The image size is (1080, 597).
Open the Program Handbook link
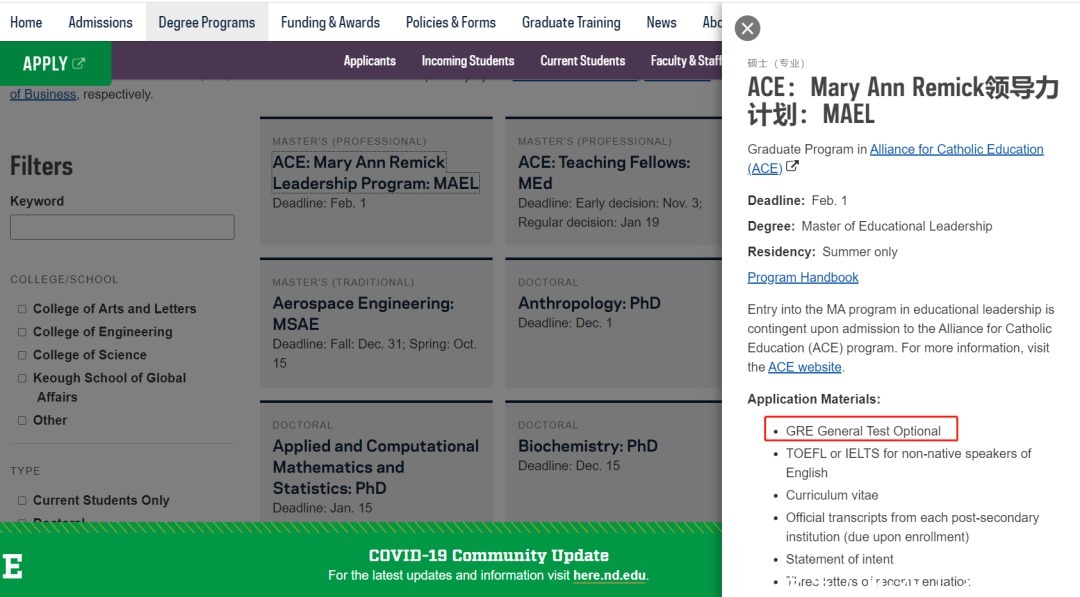[803, 276]
